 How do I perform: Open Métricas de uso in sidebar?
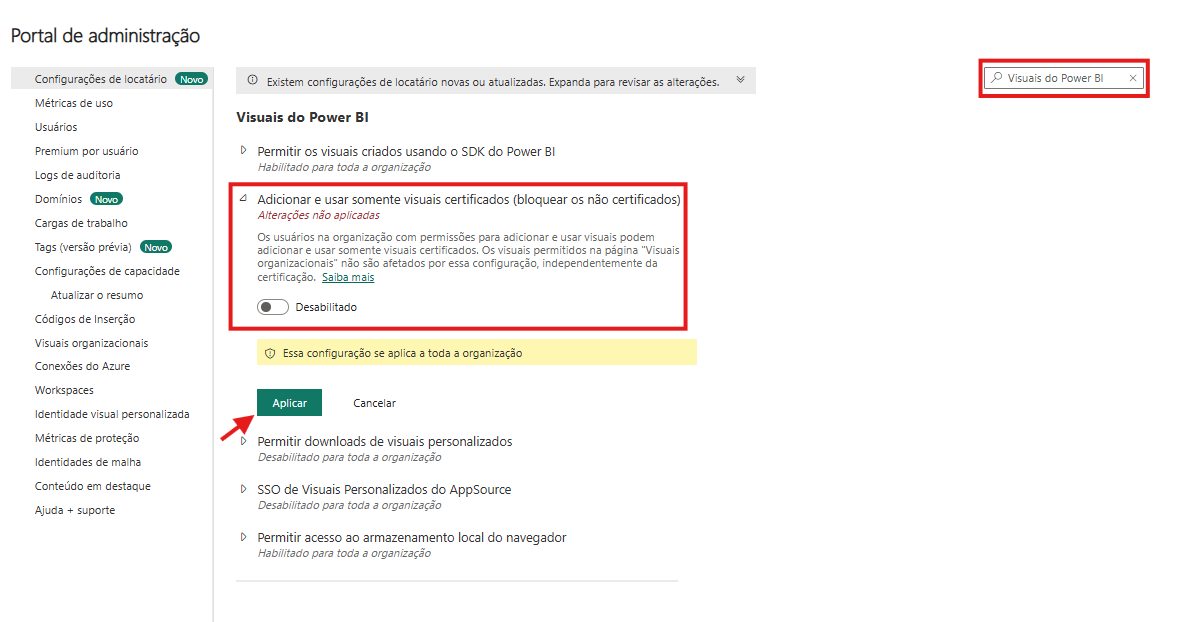(74, 103)
